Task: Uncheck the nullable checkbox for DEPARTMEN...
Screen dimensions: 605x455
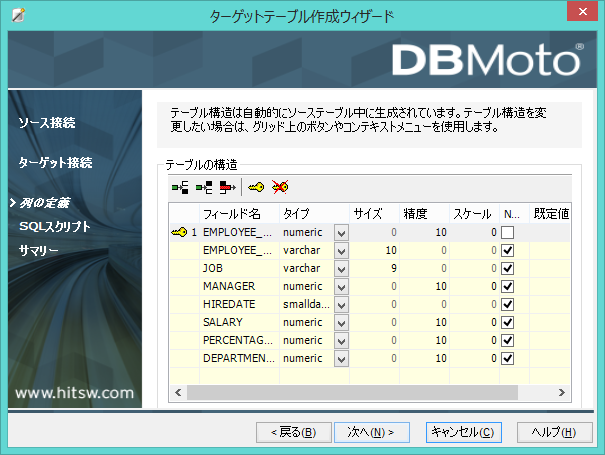Action: click(507, 359)
